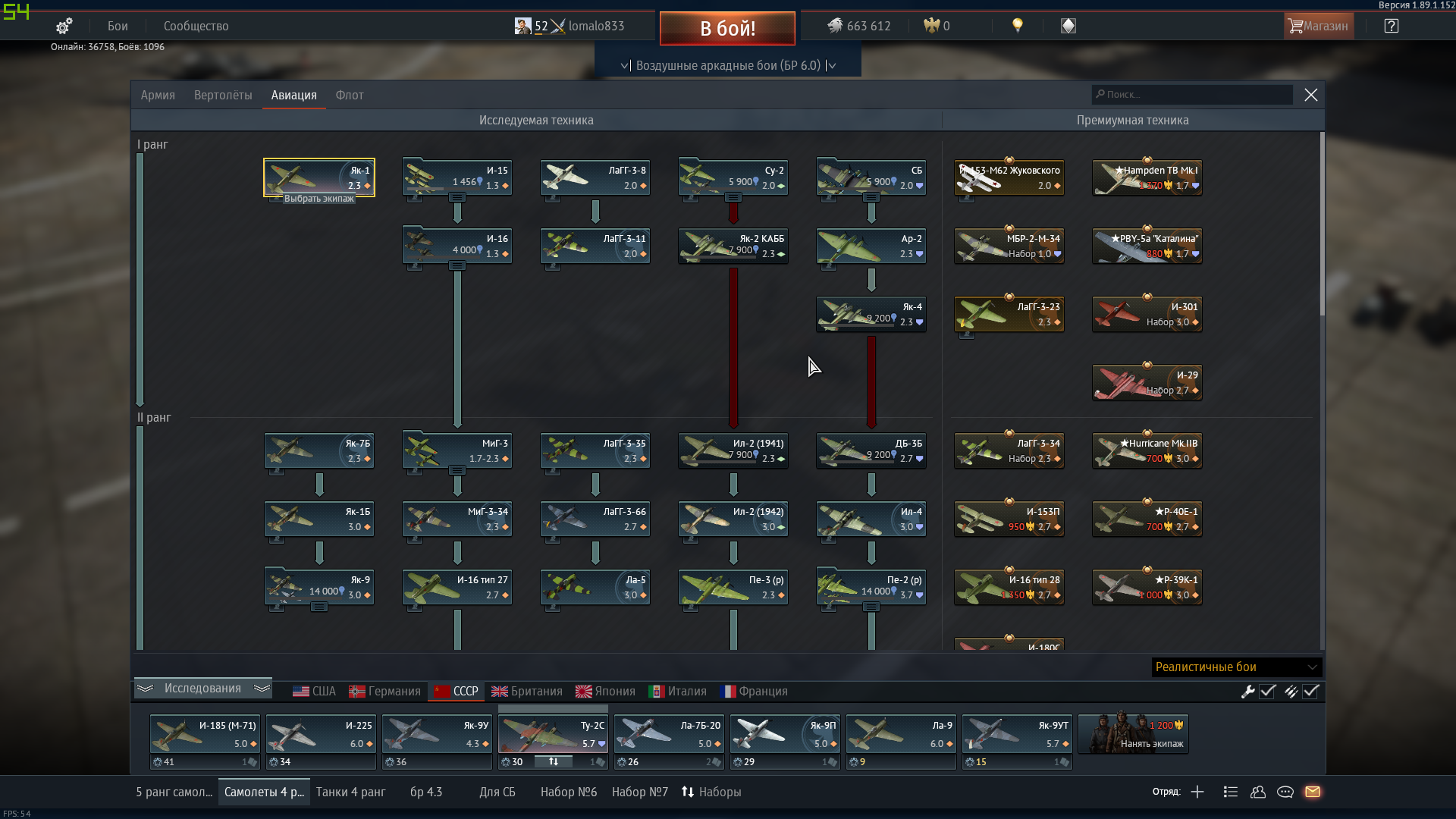Image resolution: width=1456 pixels, height=819 pixels.
Task: Switch to preset бр 4.3
Action: pos(426,792)
